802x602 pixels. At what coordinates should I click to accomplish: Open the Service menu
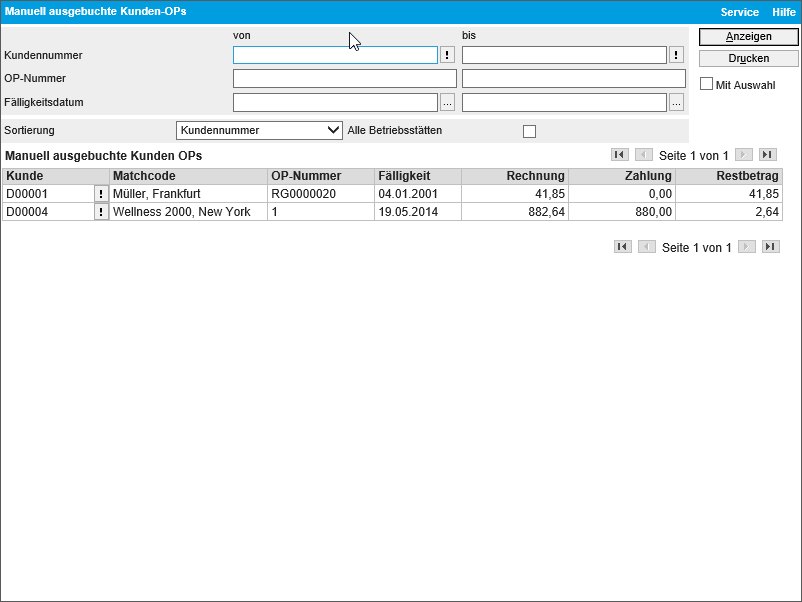(740, 12)
